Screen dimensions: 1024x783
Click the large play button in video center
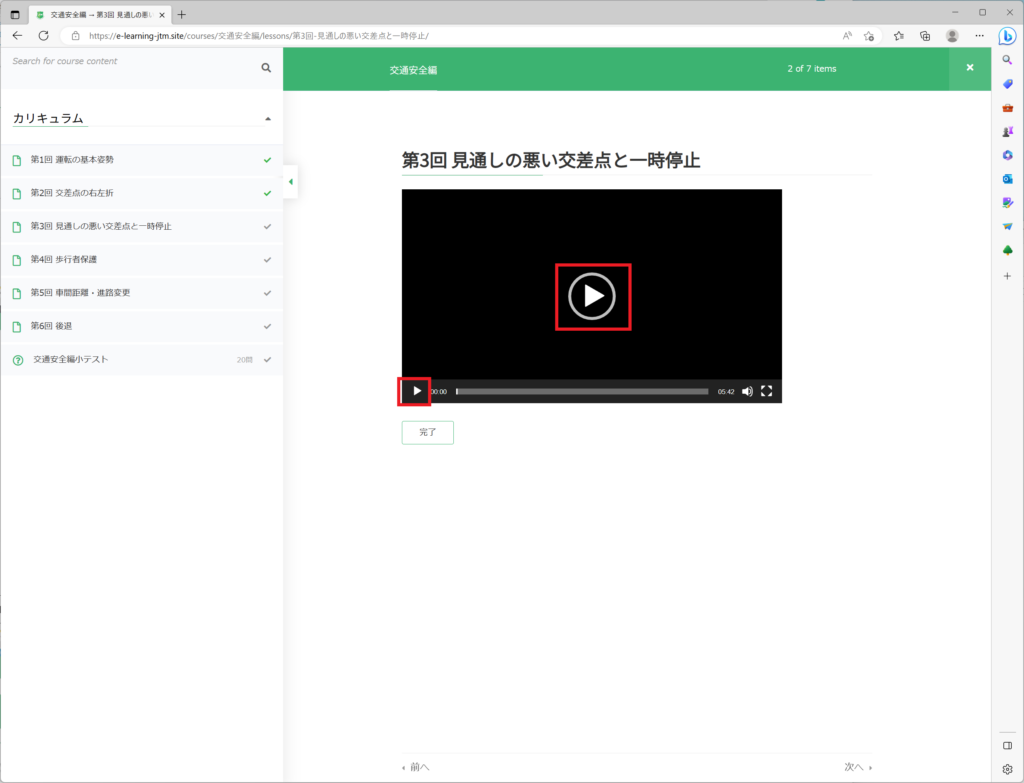click(x=592, y=296)
